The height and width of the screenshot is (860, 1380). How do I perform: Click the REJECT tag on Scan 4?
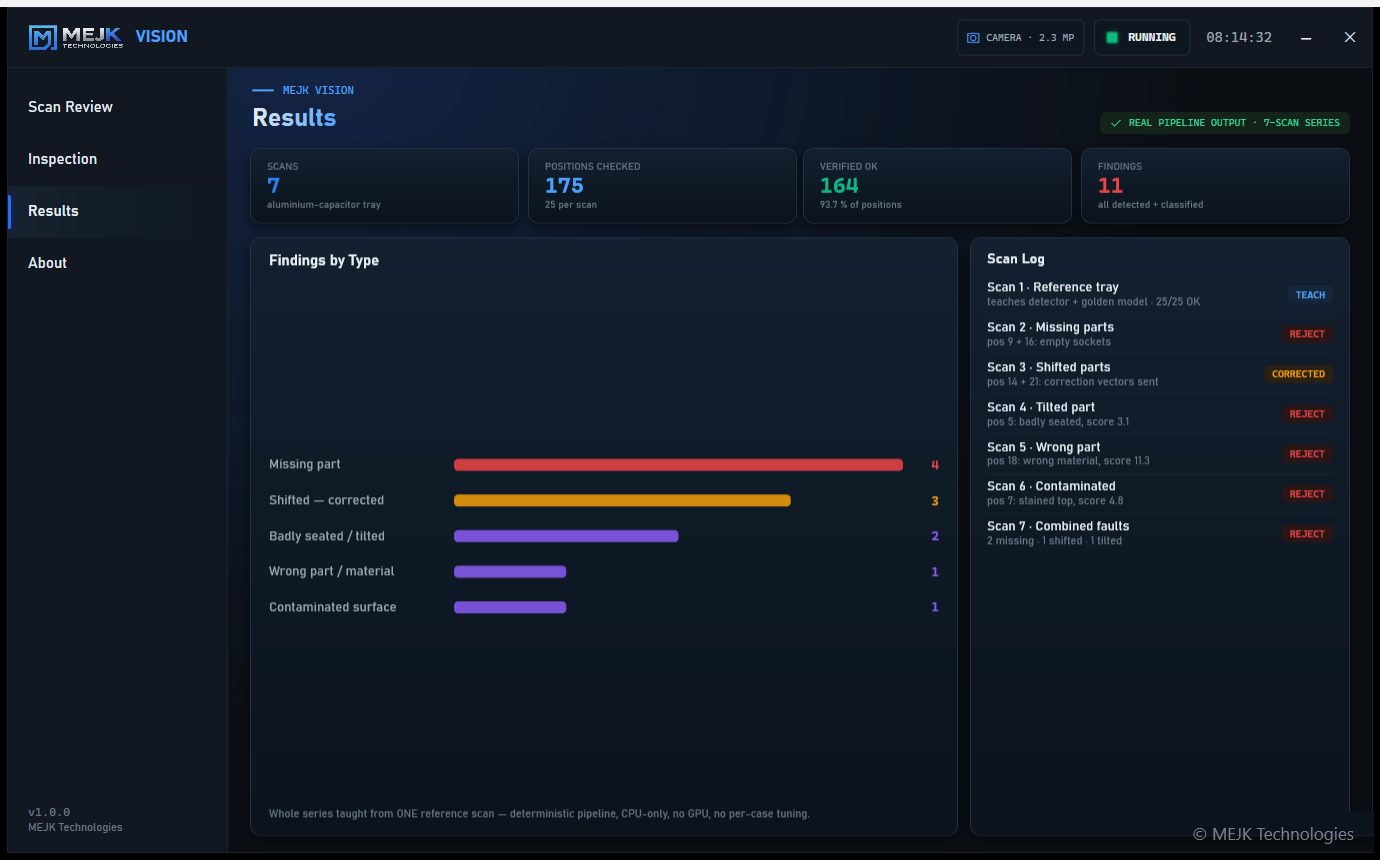point(1307,414)
